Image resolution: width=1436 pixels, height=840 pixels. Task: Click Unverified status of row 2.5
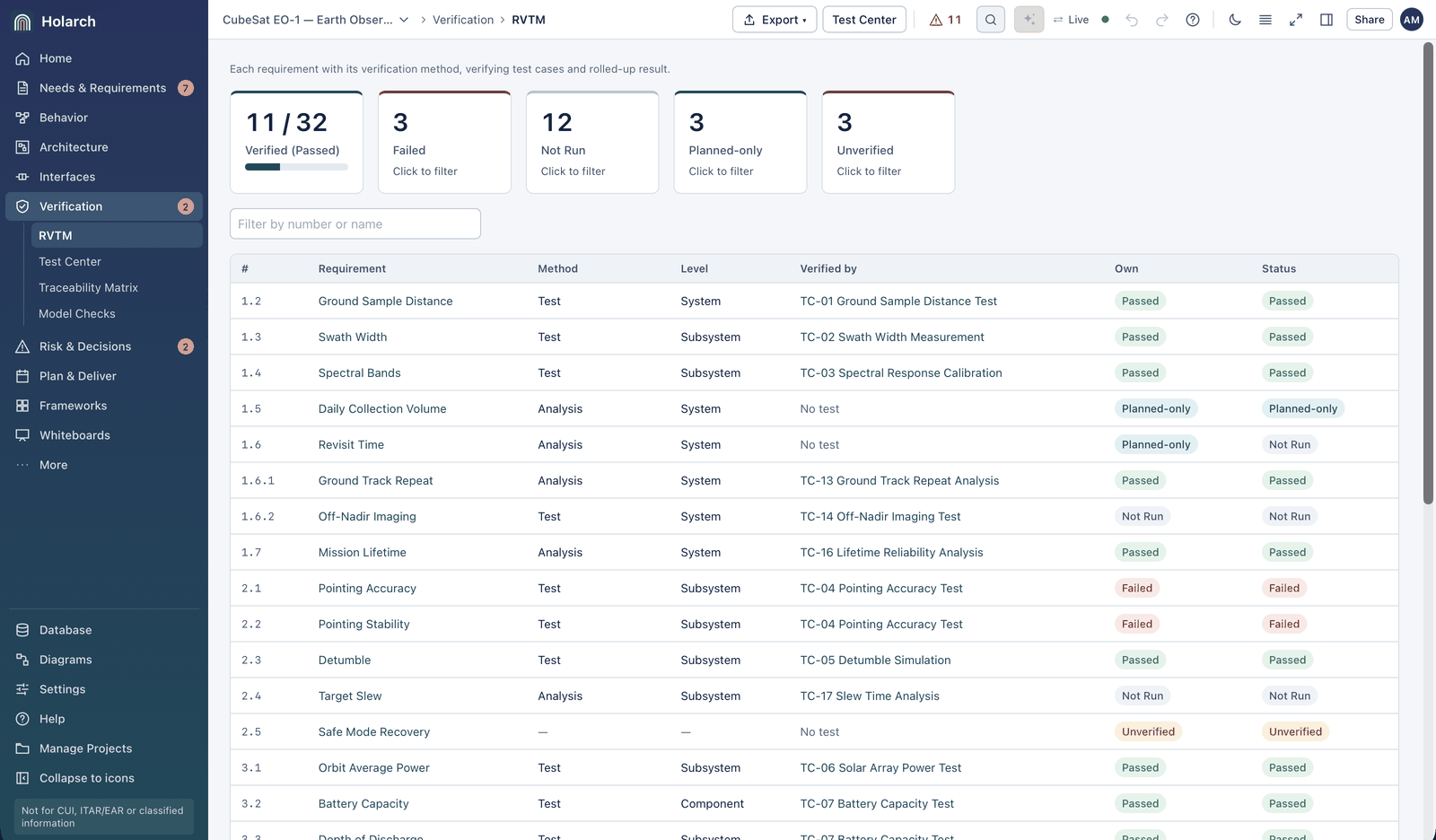point(1295,732)
